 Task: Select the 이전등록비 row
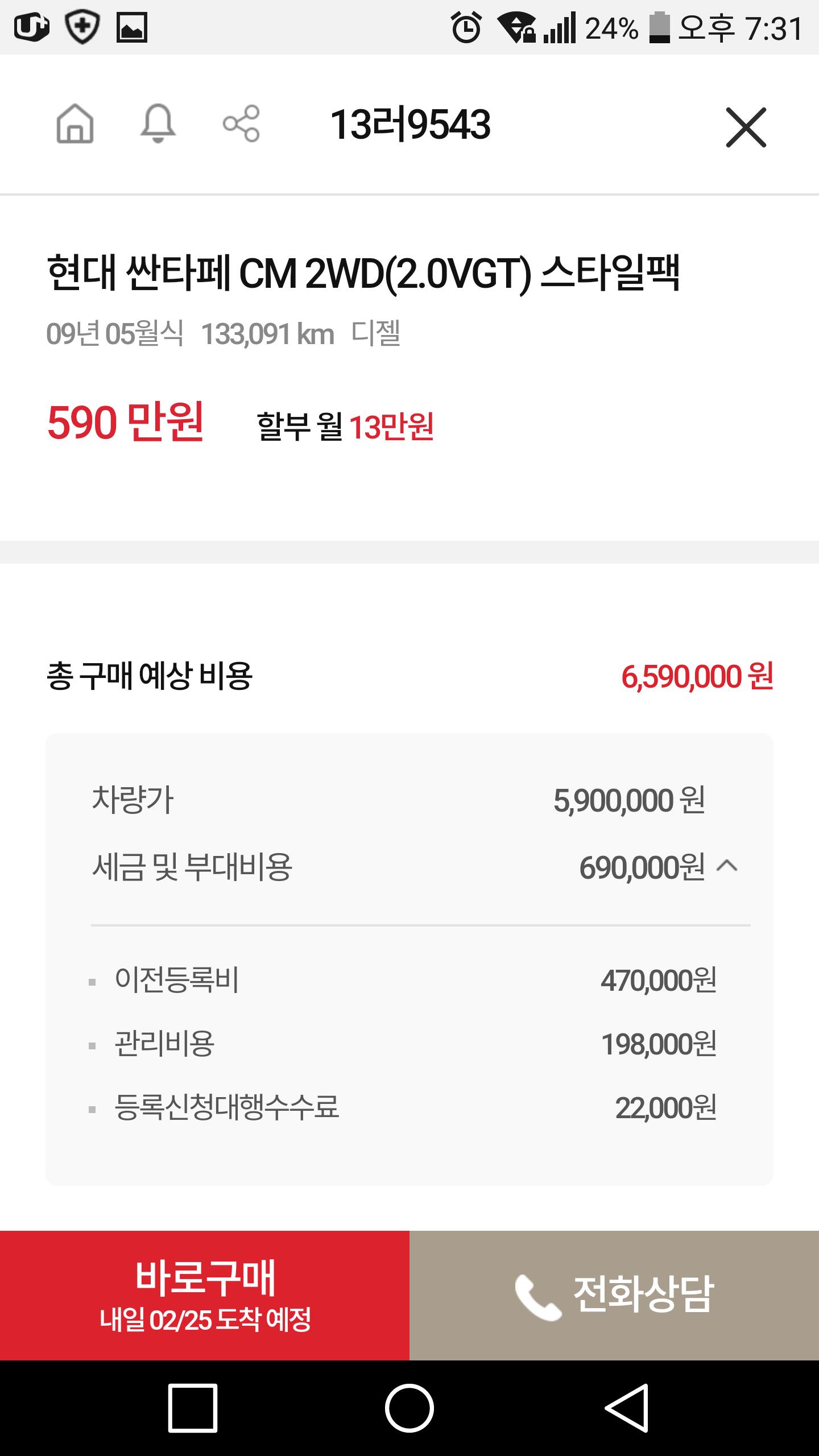[409, 981]
